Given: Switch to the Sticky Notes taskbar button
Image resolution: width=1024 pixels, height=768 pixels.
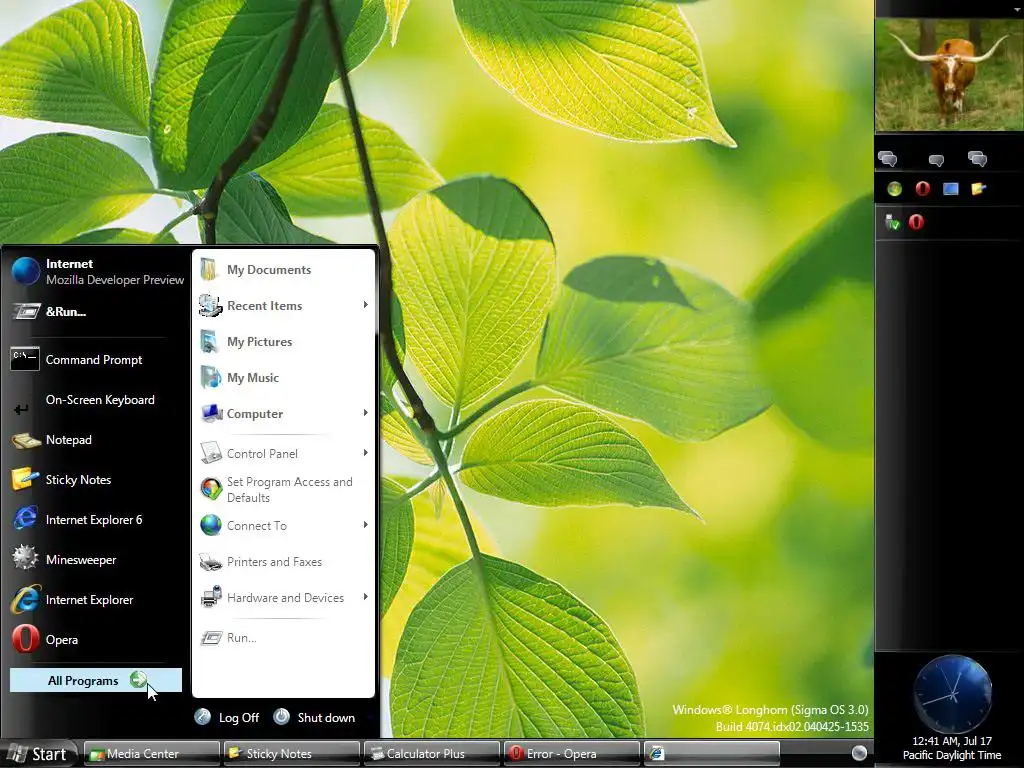Looking at the screenshot, I should (x=291, y=754).
